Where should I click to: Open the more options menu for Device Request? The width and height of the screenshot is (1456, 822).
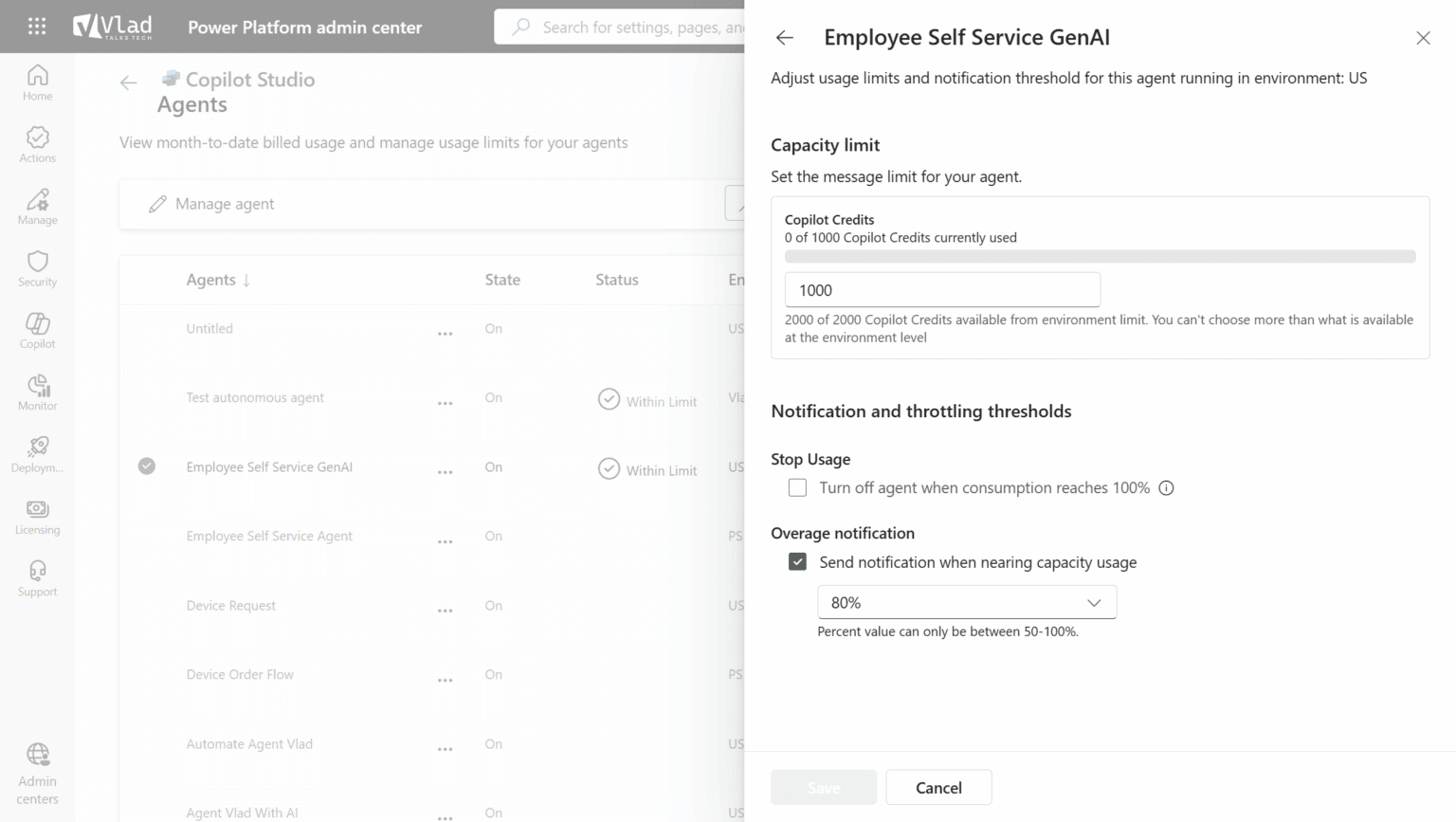445,610
